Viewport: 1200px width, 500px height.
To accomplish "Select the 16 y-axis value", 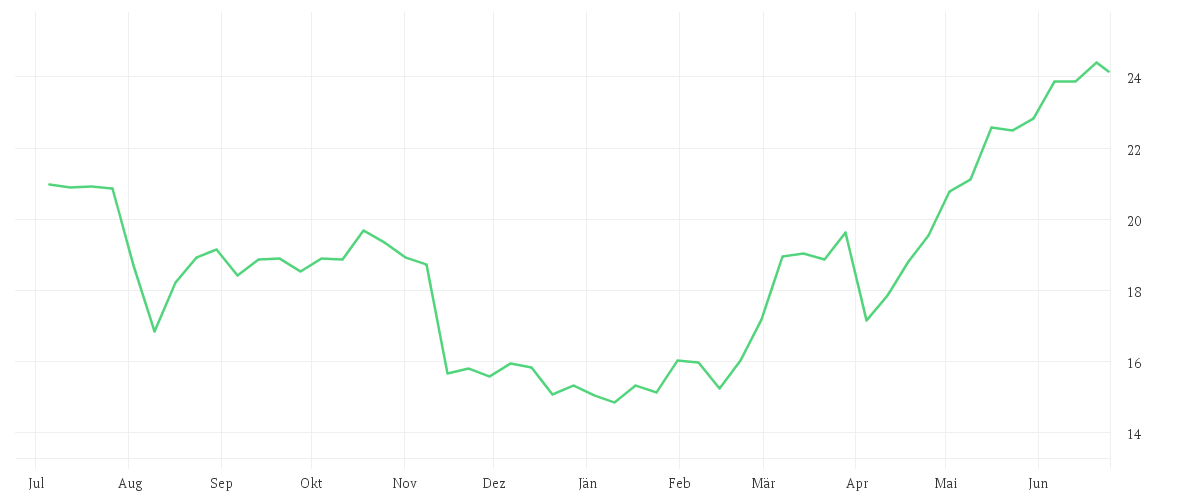I will (1135, 363).
